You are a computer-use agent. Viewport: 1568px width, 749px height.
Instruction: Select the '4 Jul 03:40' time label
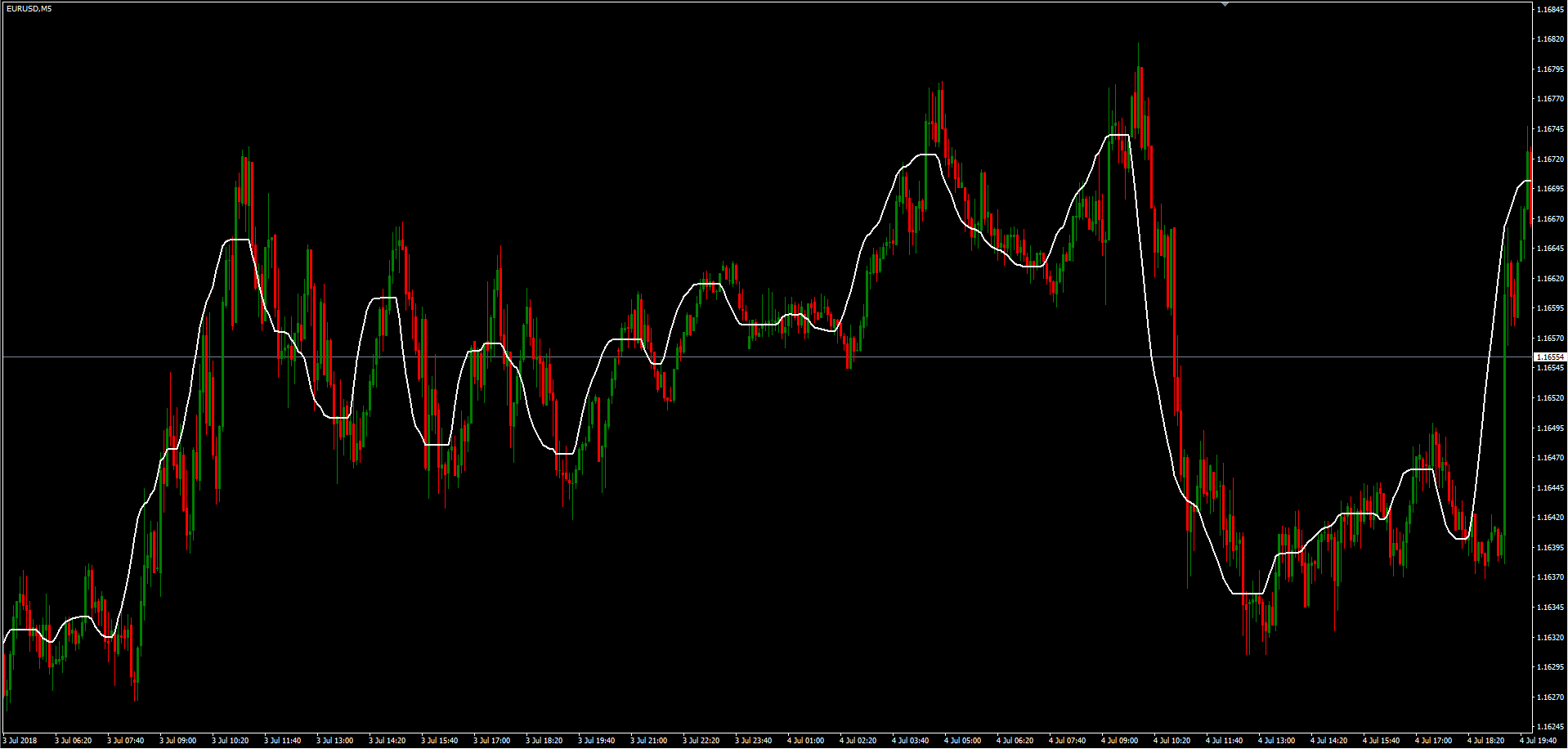click(910, 741)
